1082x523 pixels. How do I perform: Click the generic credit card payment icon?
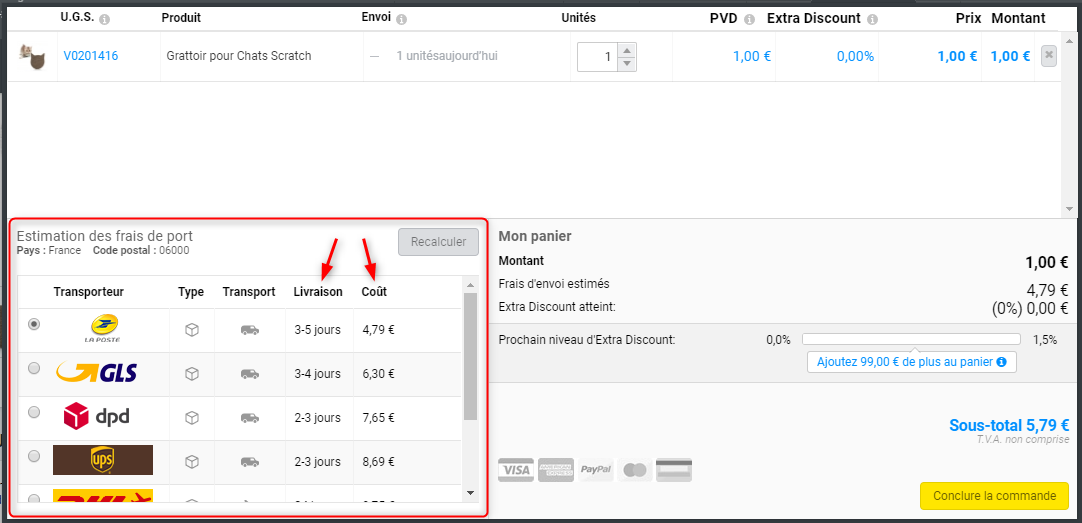673,470
